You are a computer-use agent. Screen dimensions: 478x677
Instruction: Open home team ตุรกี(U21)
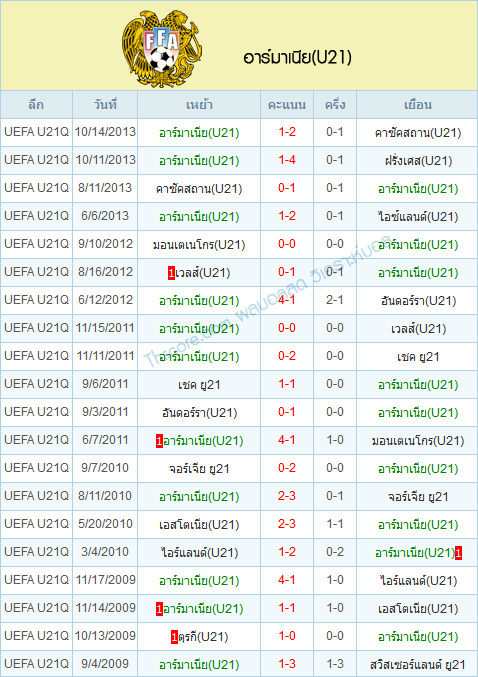pyautogui.click(x=203, y=637)
